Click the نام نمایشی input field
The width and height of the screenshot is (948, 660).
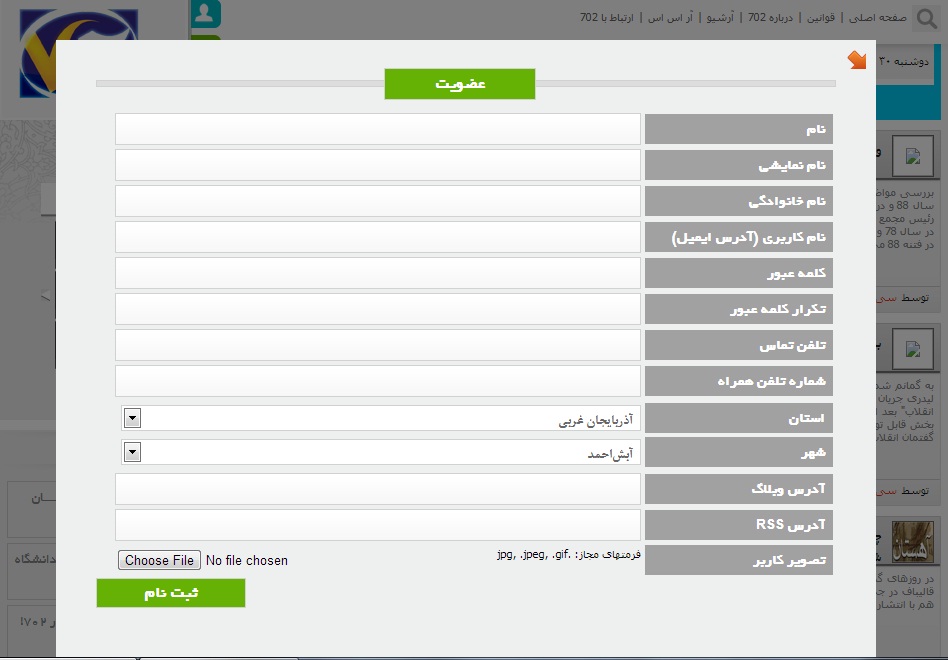[x=378, y=165]
